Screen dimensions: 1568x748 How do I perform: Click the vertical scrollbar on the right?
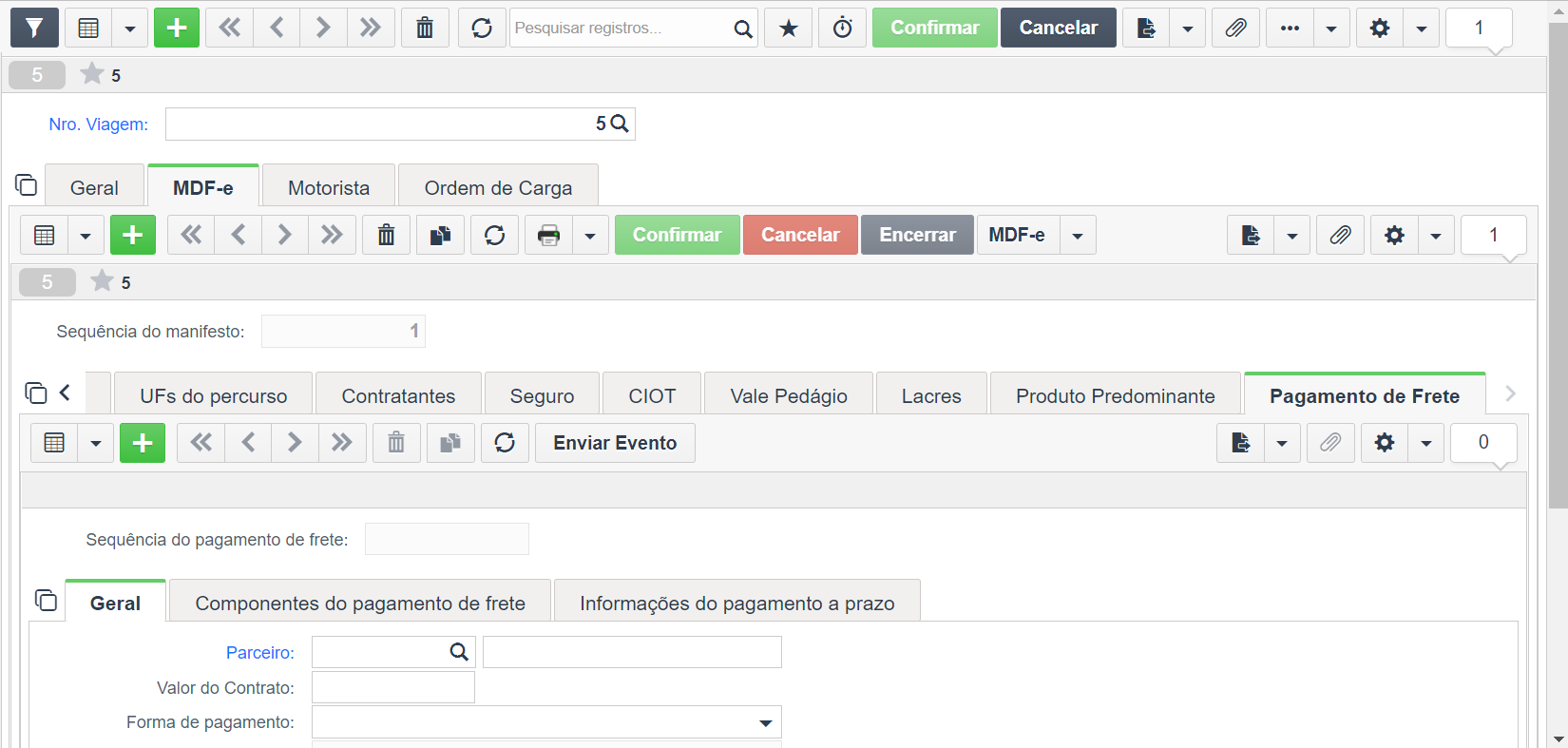(x=1558, y=266)
